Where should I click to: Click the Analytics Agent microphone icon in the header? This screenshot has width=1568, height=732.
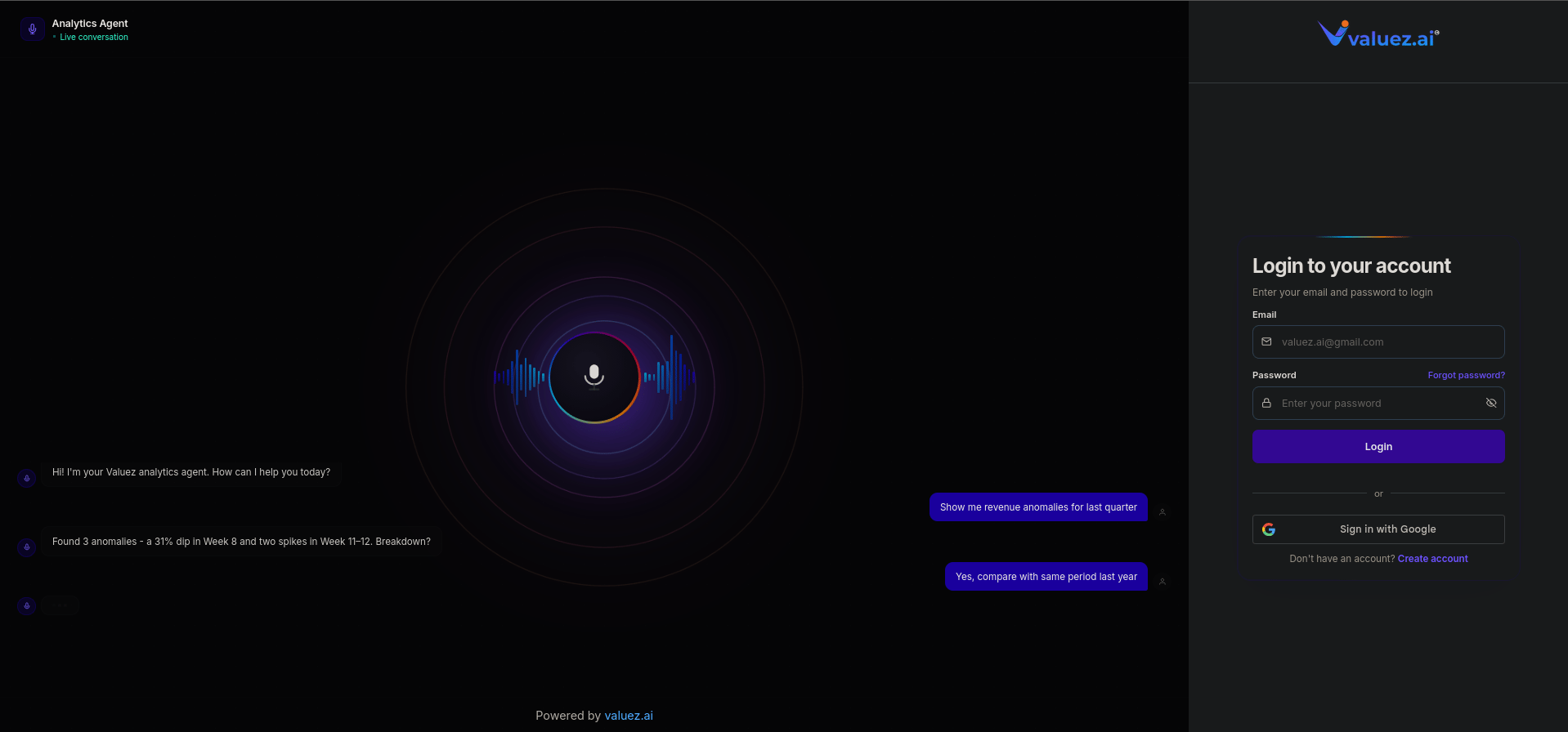point(32,29)
